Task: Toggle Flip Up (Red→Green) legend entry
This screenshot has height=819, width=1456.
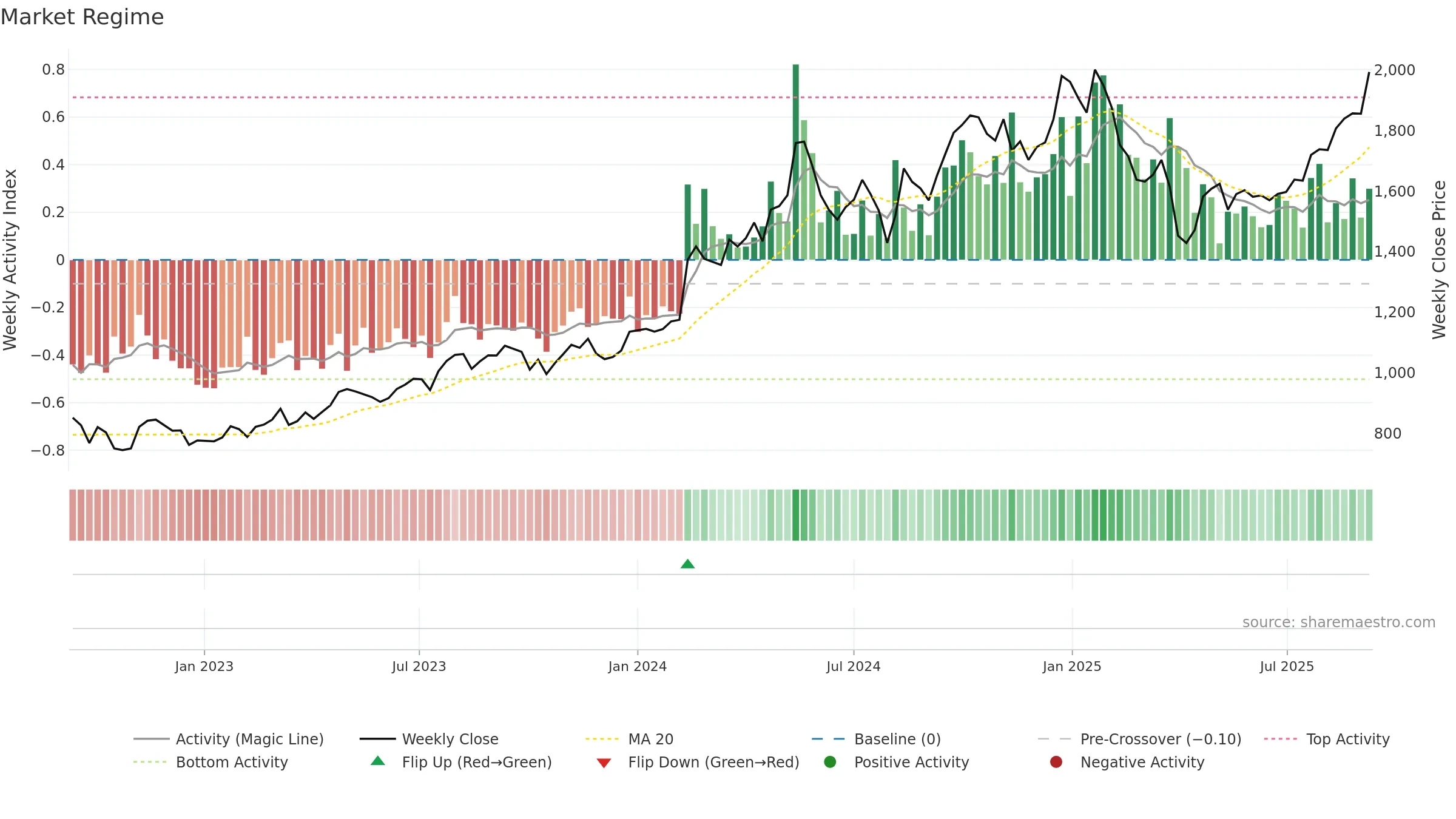Action: [x=461, y=762]
